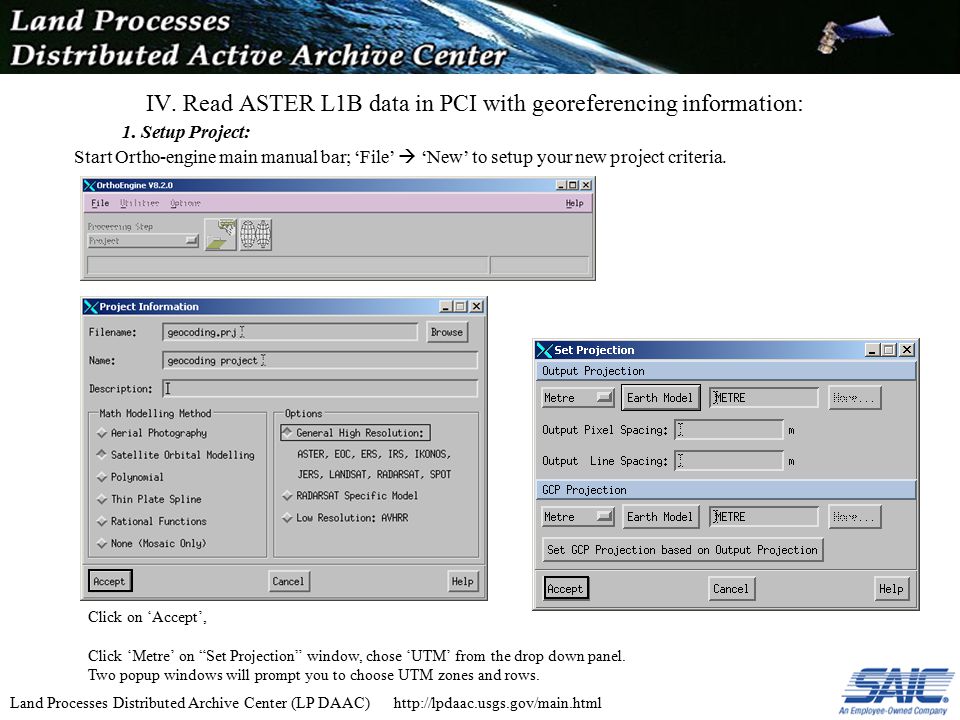Click the new project folder icon in OrthoEngine

coord(220,234)
